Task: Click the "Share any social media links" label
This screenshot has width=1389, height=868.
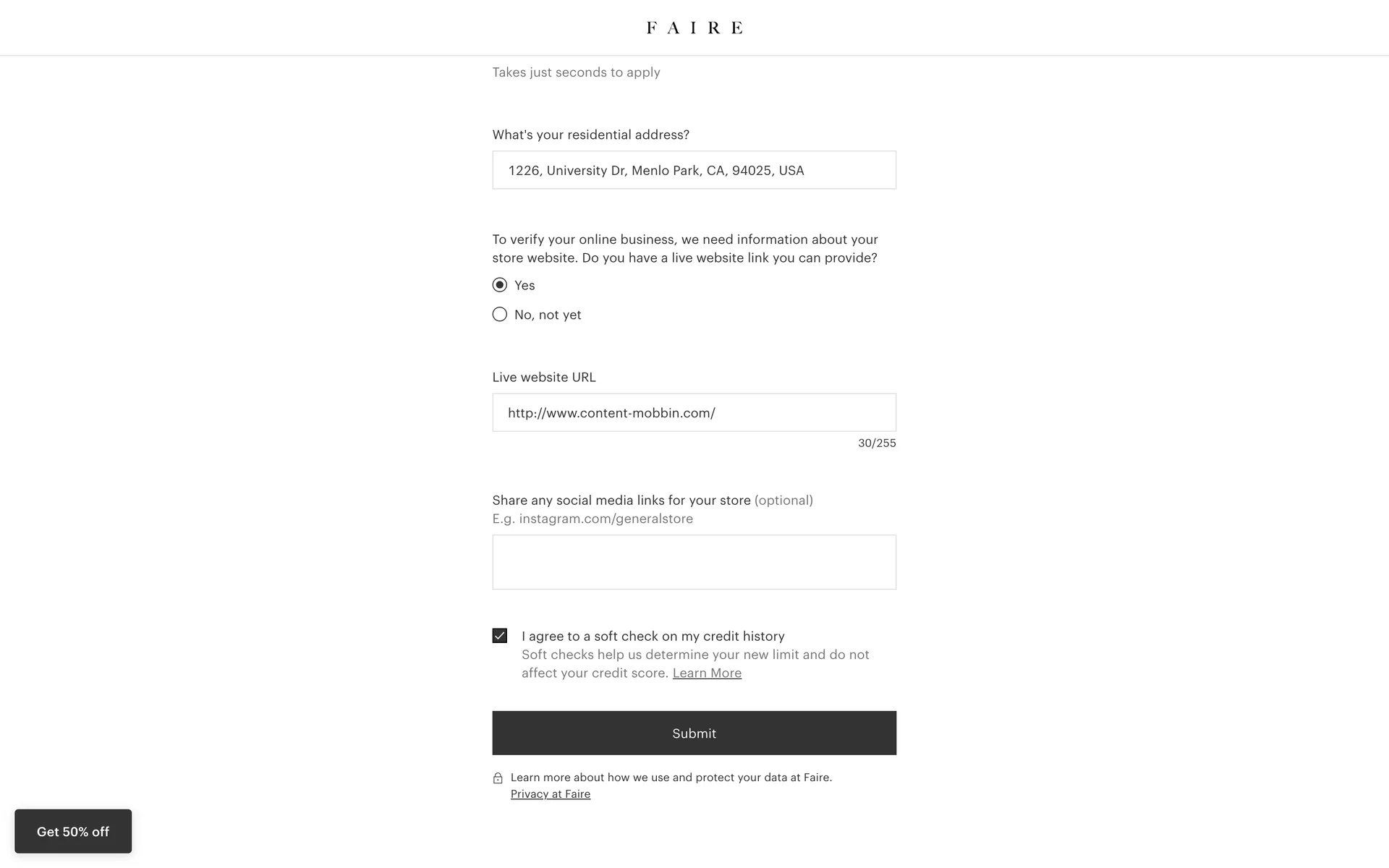Action: 621,500
